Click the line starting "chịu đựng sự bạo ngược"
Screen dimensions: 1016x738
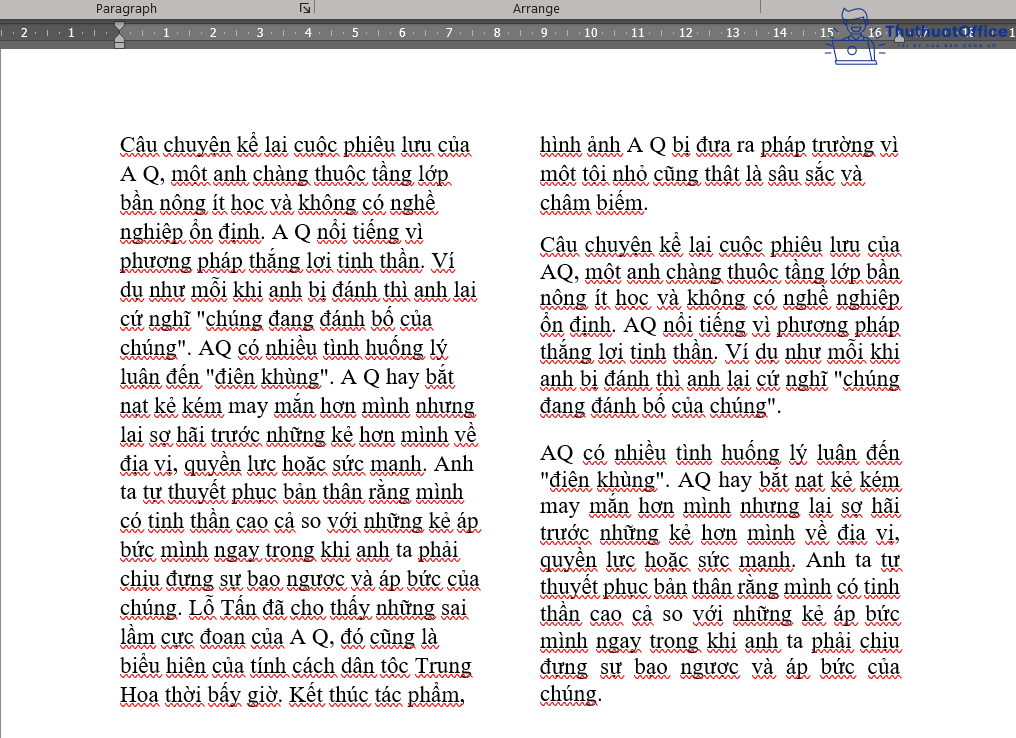point(299,579)
